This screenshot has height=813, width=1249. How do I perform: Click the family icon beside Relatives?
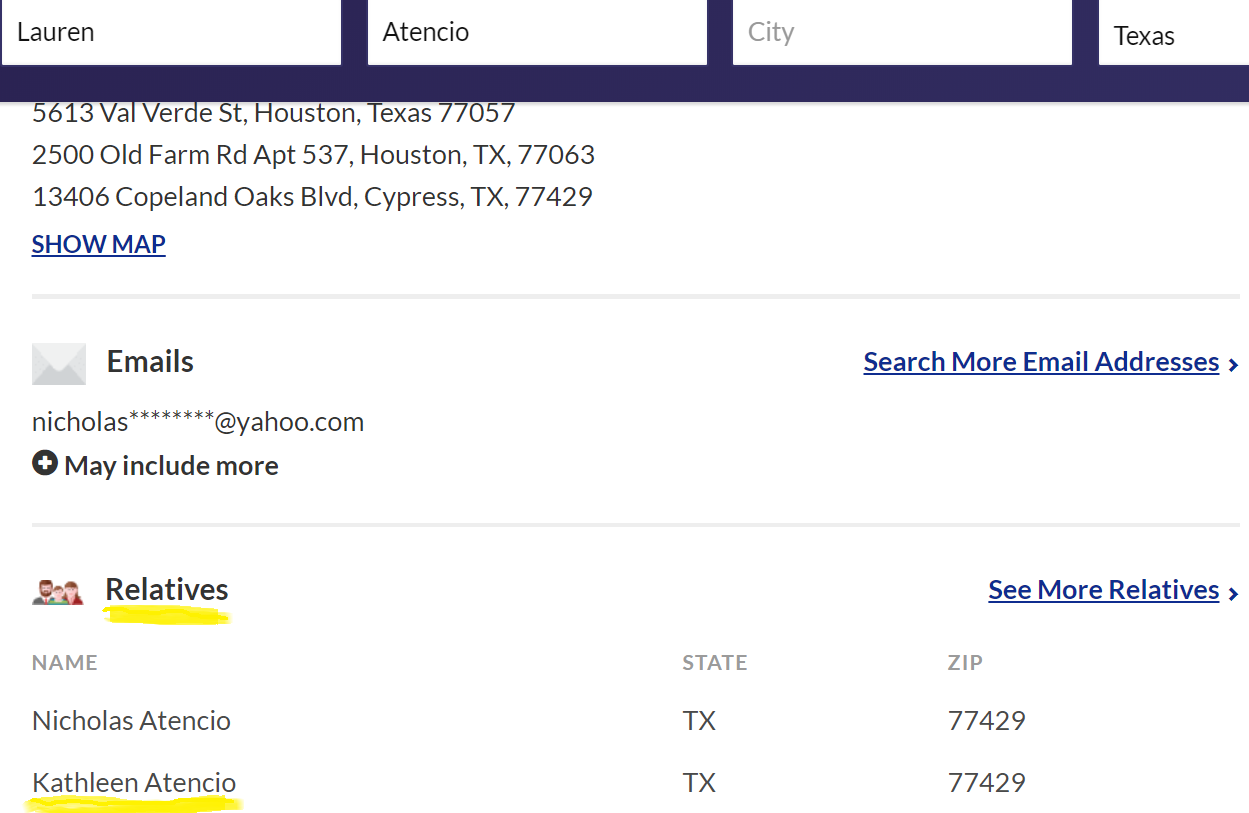click(x=57, y=592)
